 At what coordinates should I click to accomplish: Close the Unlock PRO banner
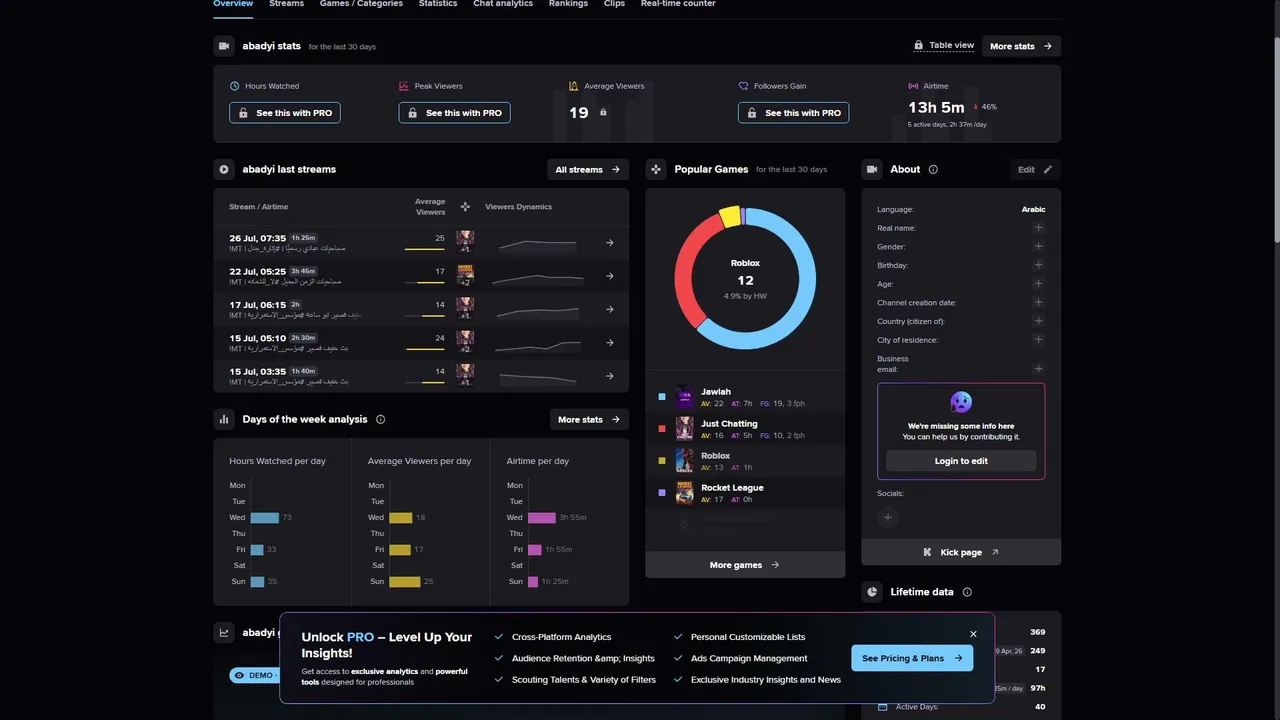[973, 634]
